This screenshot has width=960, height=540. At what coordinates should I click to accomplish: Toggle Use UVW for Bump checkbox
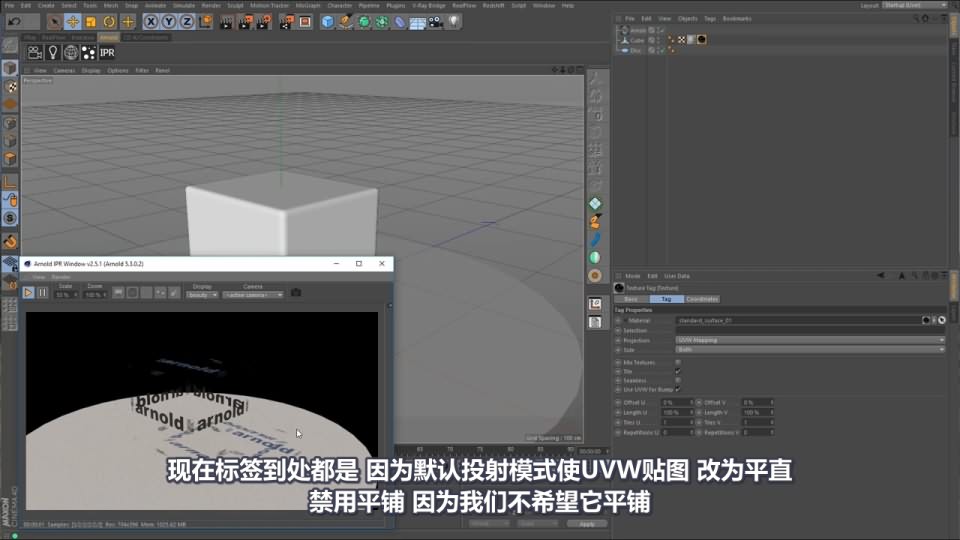(x=678, y=389)
